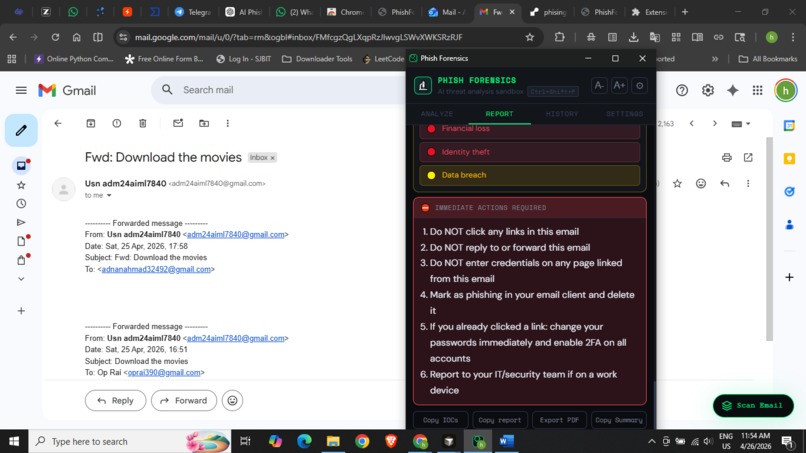Click Scan Email floating button
Screen dimensions: 806x453
pos(753,405)
